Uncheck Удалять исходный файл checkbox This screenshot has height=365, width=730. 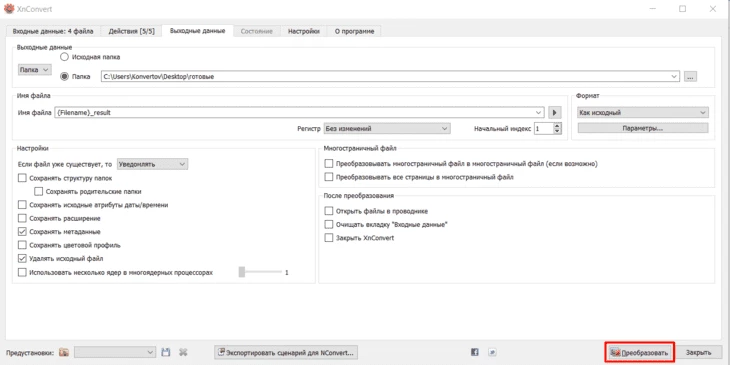(x=22, y=258)
